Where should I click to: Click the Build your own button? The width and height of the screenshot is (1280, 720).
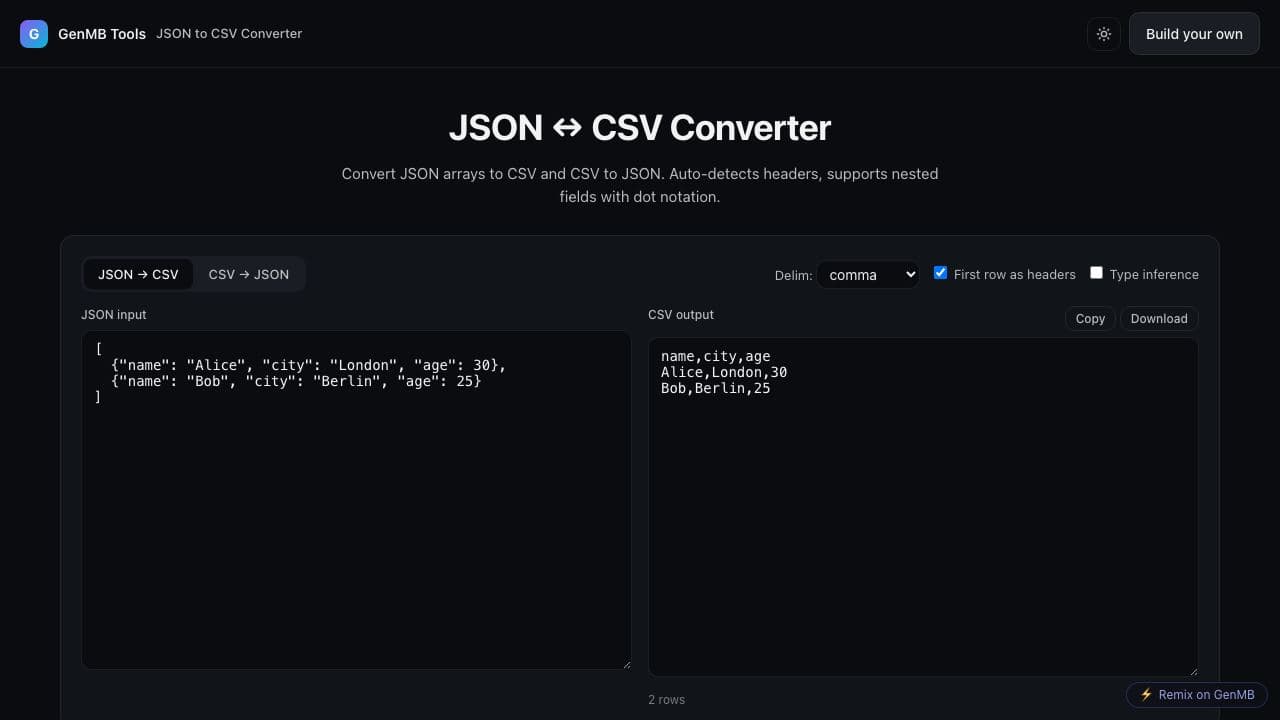(1194, 34)
